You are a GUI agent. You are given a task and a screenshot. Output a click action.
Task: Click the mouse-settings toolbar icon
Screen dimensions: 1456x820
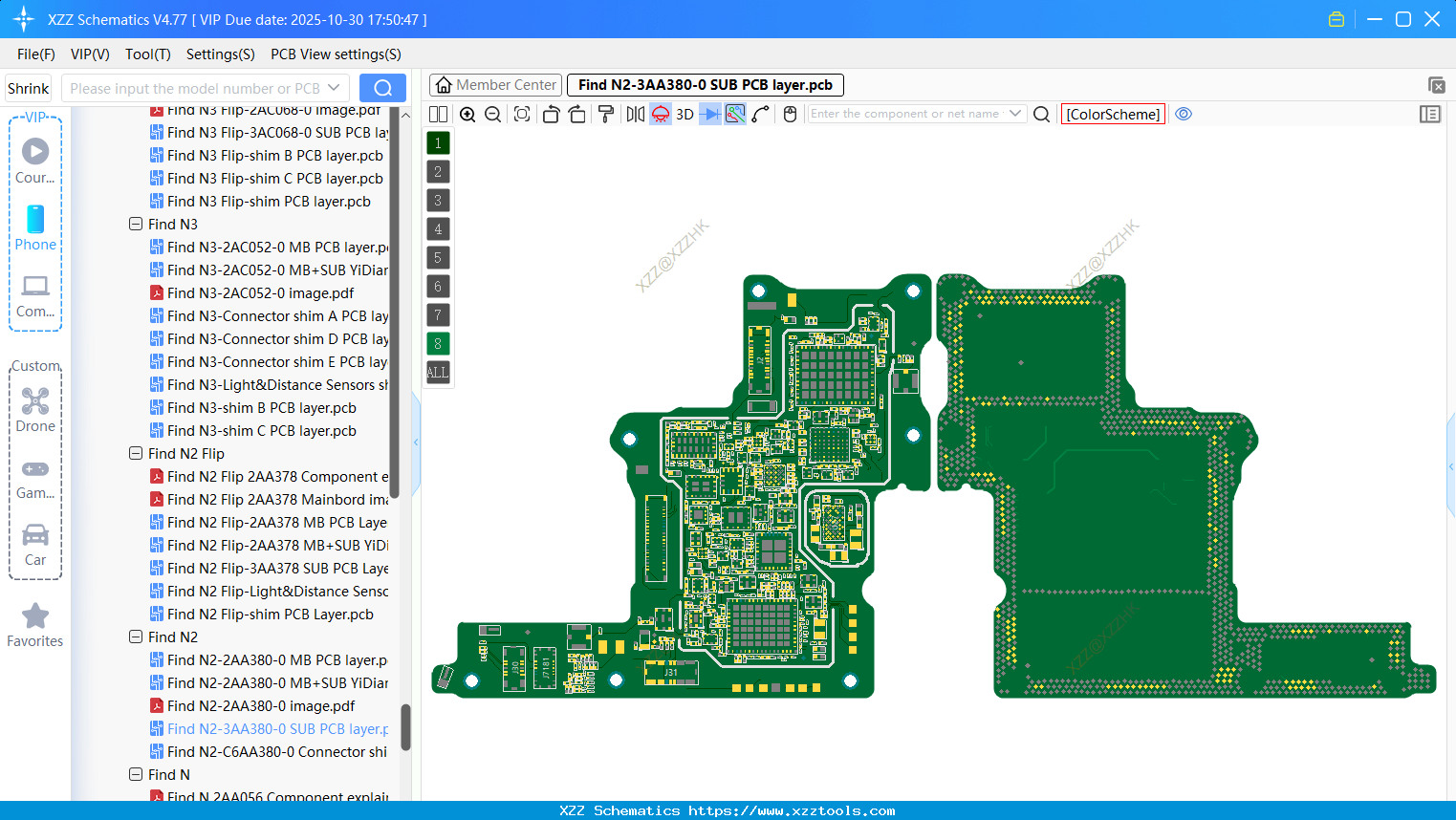(789, 114)
